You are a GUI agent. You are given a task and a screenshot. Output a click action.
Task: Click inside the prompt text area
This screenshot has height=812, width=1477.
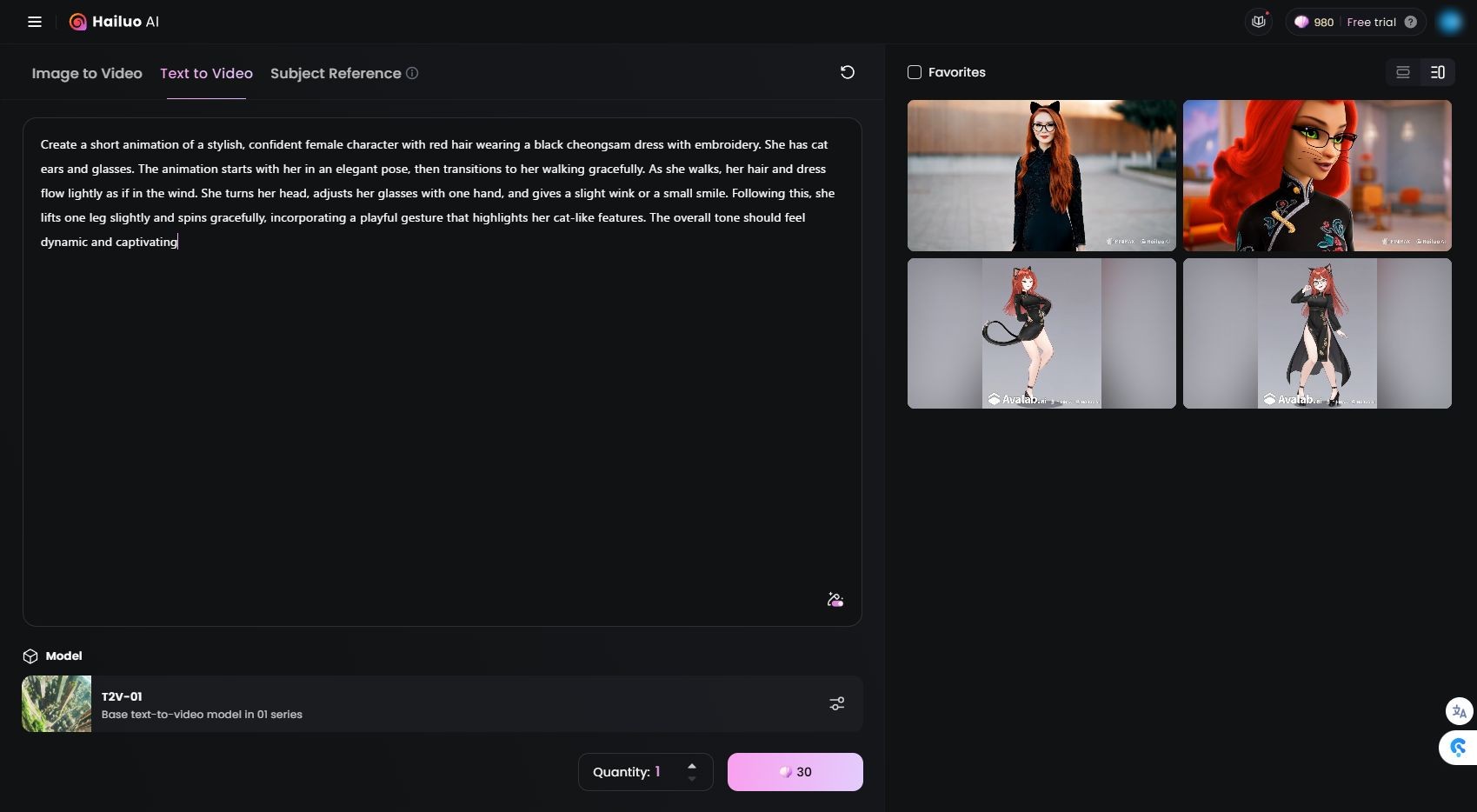(442, 372)
